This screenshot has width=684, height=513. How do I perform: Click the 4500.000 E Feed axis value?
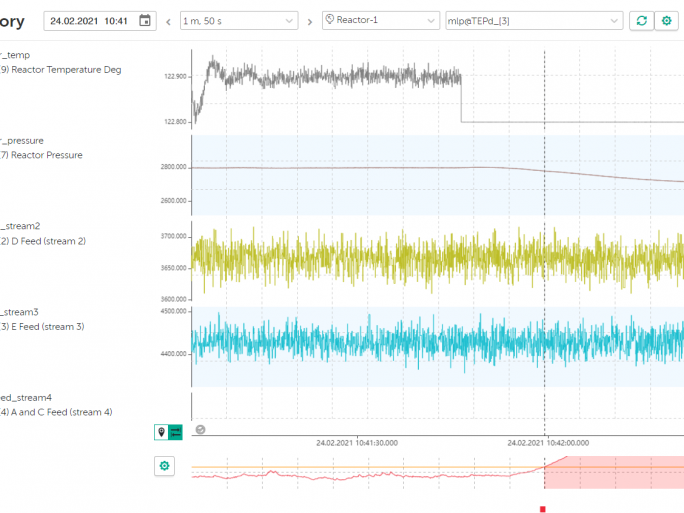[173, 311]
